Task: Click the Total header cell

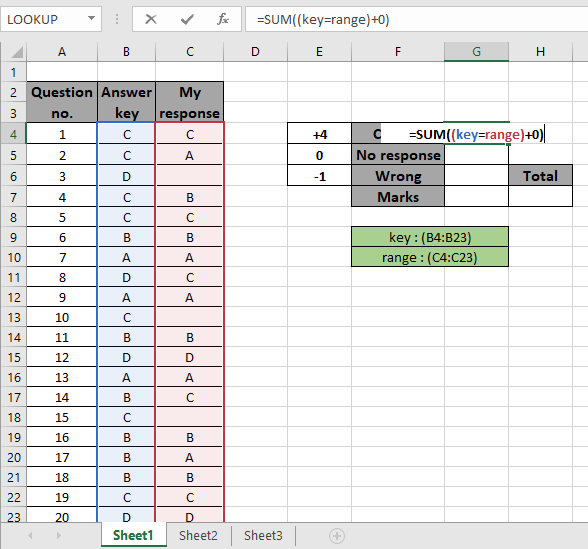Action: point(540,176)
